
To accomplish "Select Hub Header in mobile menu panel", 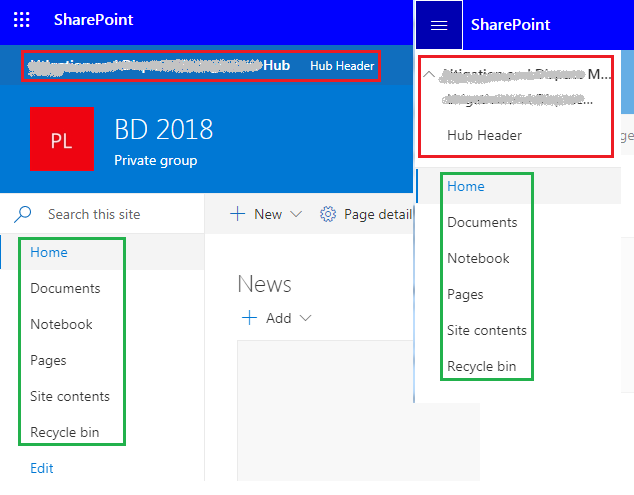I will 484,135.
